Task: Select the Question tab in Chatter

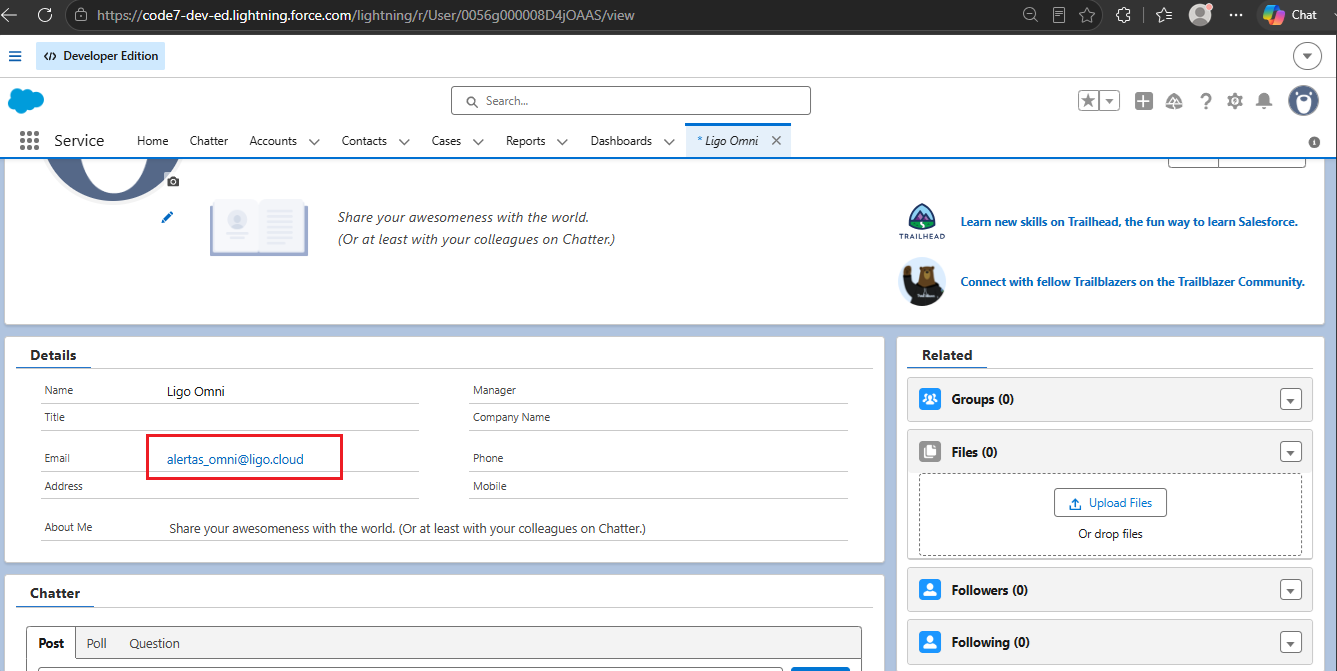Action: 154,643
